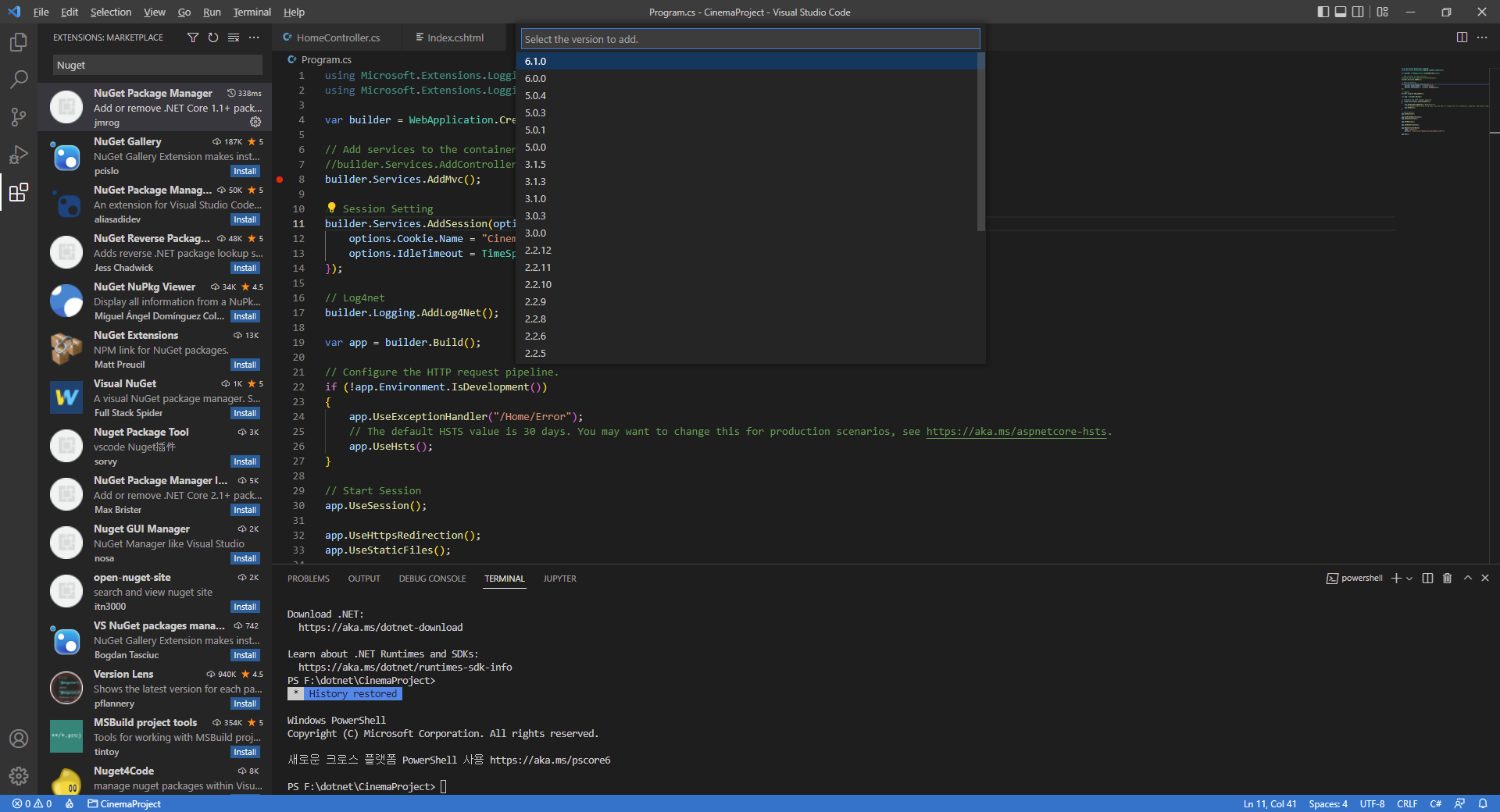Screen dimensions: 1500x812
Task: Customize layout icon in title bar
Action: (x=1382, y=12)
